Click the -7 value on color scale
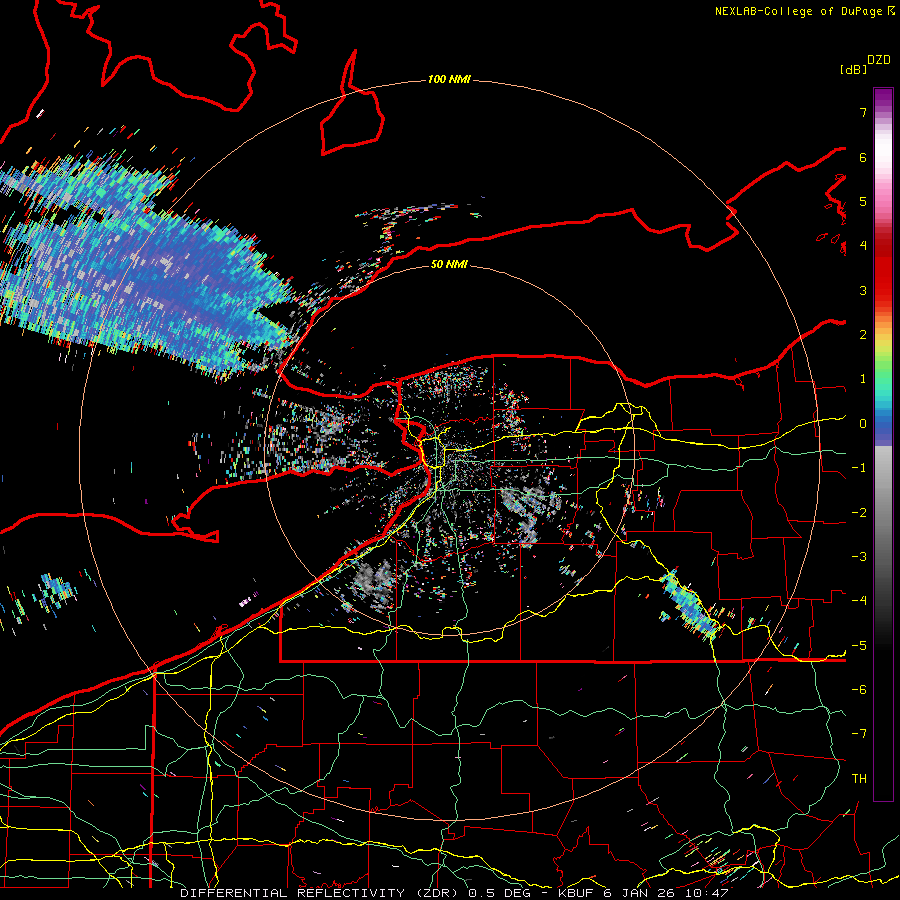The image size is (900, 900). [859, 734]
